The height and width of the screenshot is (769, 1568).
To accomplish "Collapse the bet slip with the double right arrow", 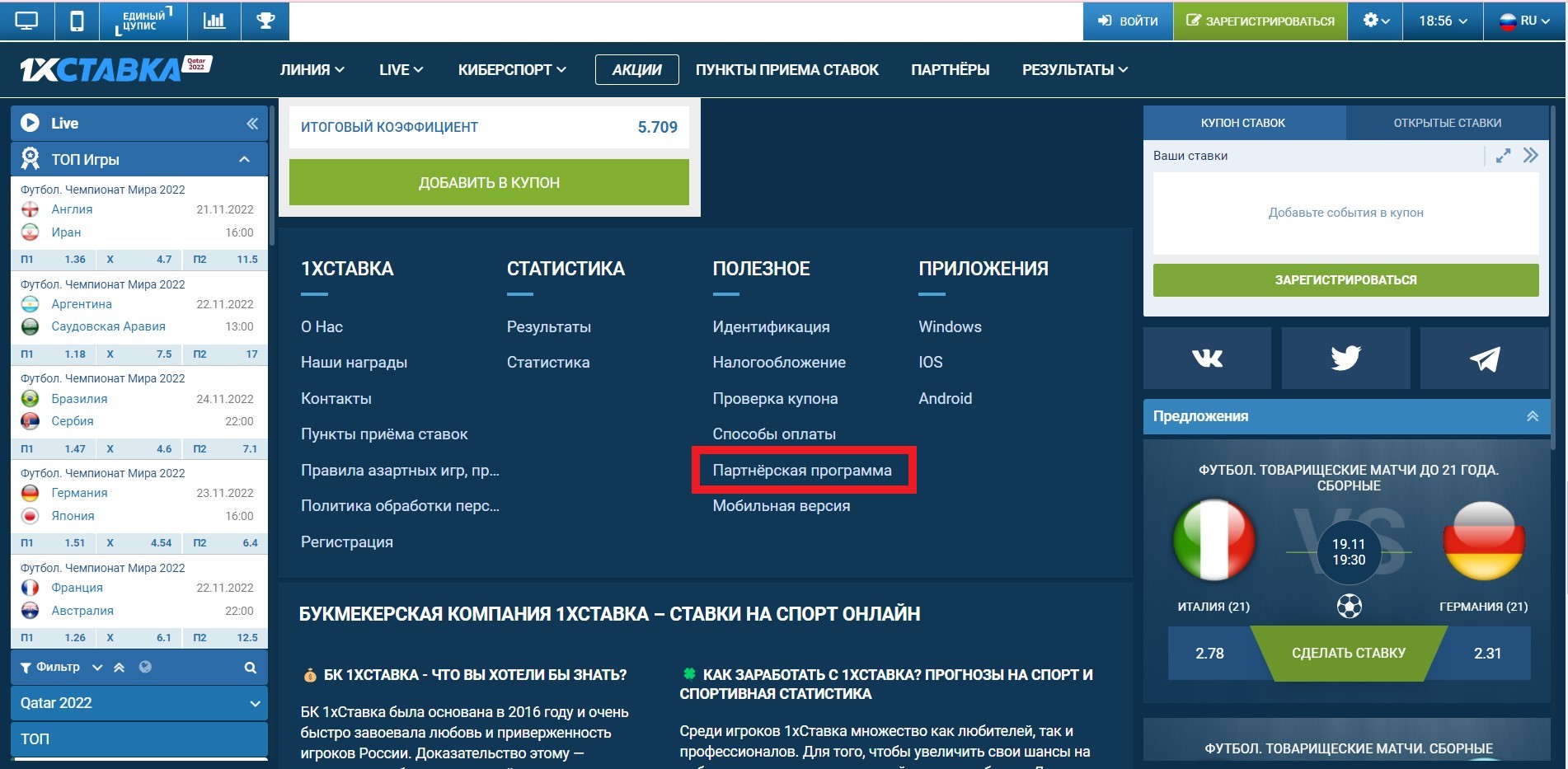I will point(1531,156).
